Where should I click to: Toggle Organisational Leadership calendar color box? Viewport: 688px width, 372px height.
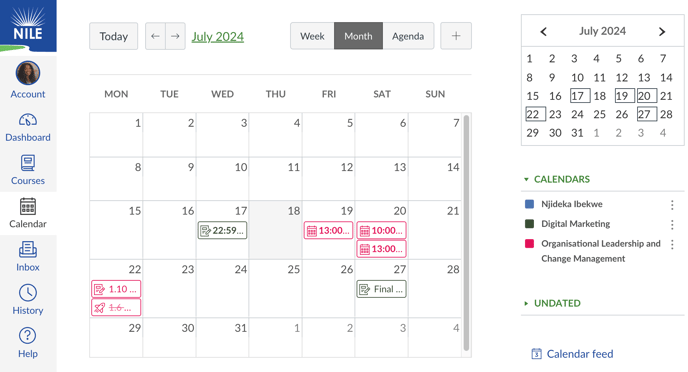(530, 243)
